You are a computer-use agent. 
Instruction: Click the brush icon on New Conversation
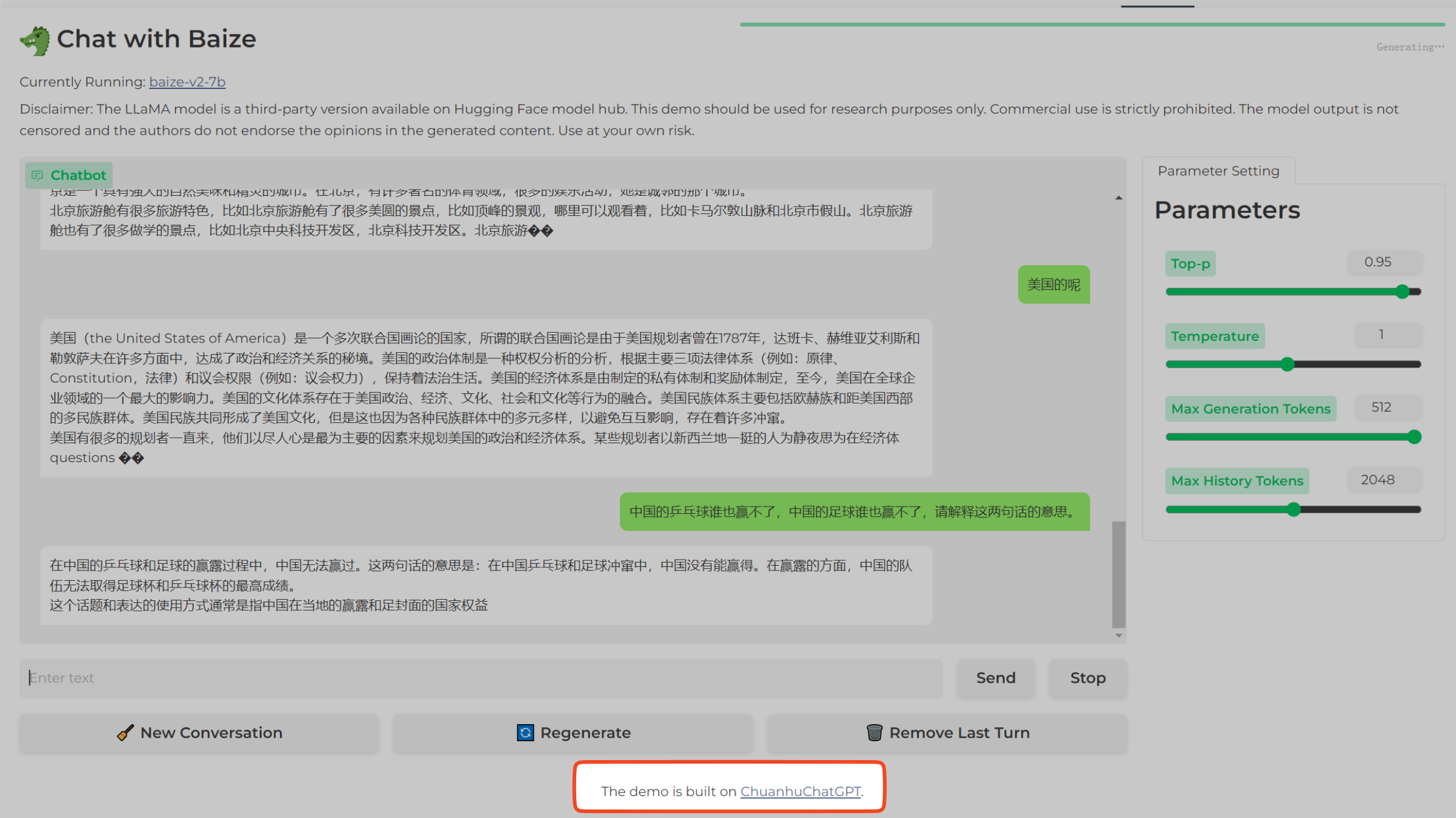click(125, 733)
